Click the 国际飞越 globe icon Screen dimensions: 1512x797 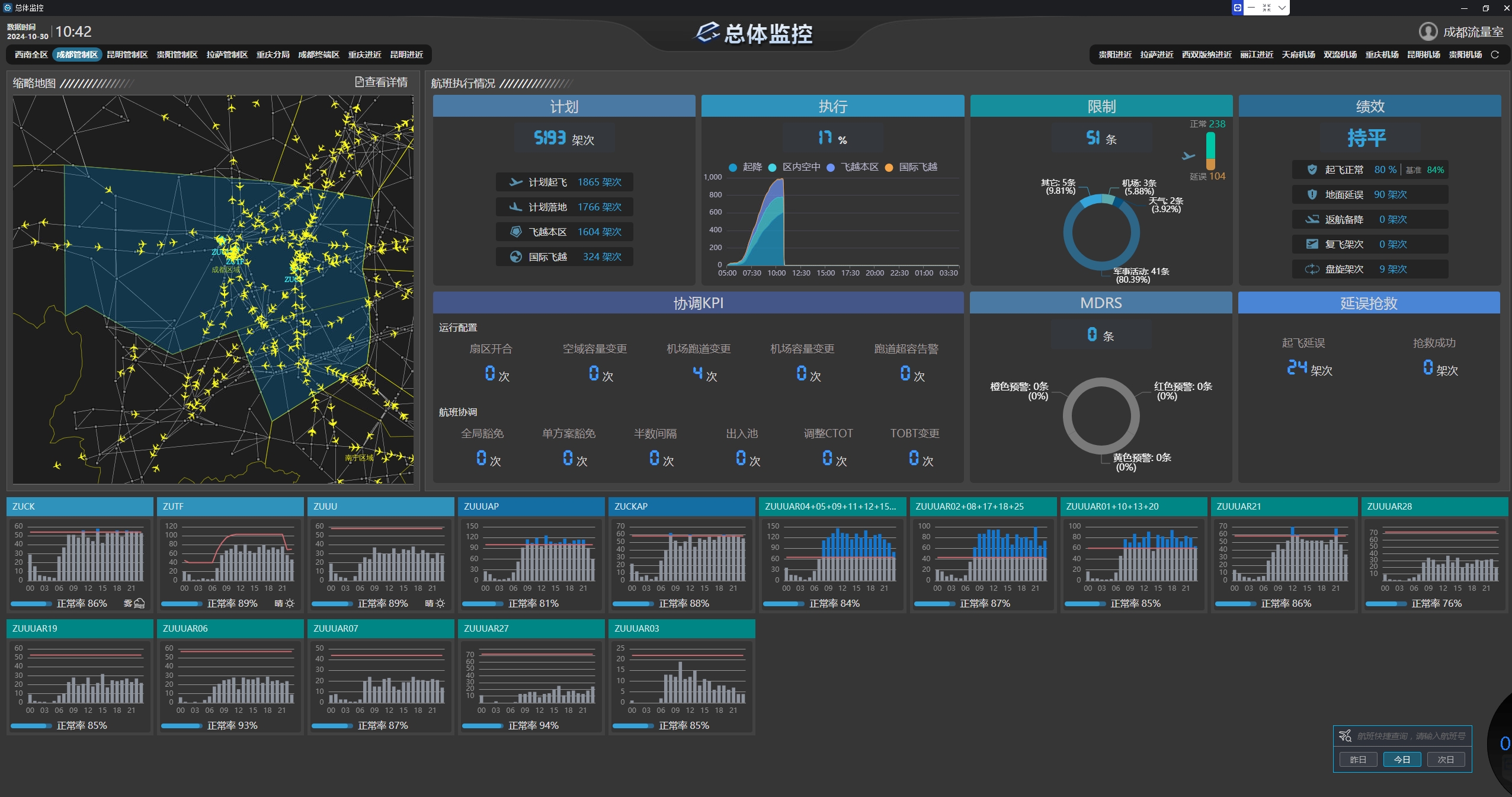516,257
